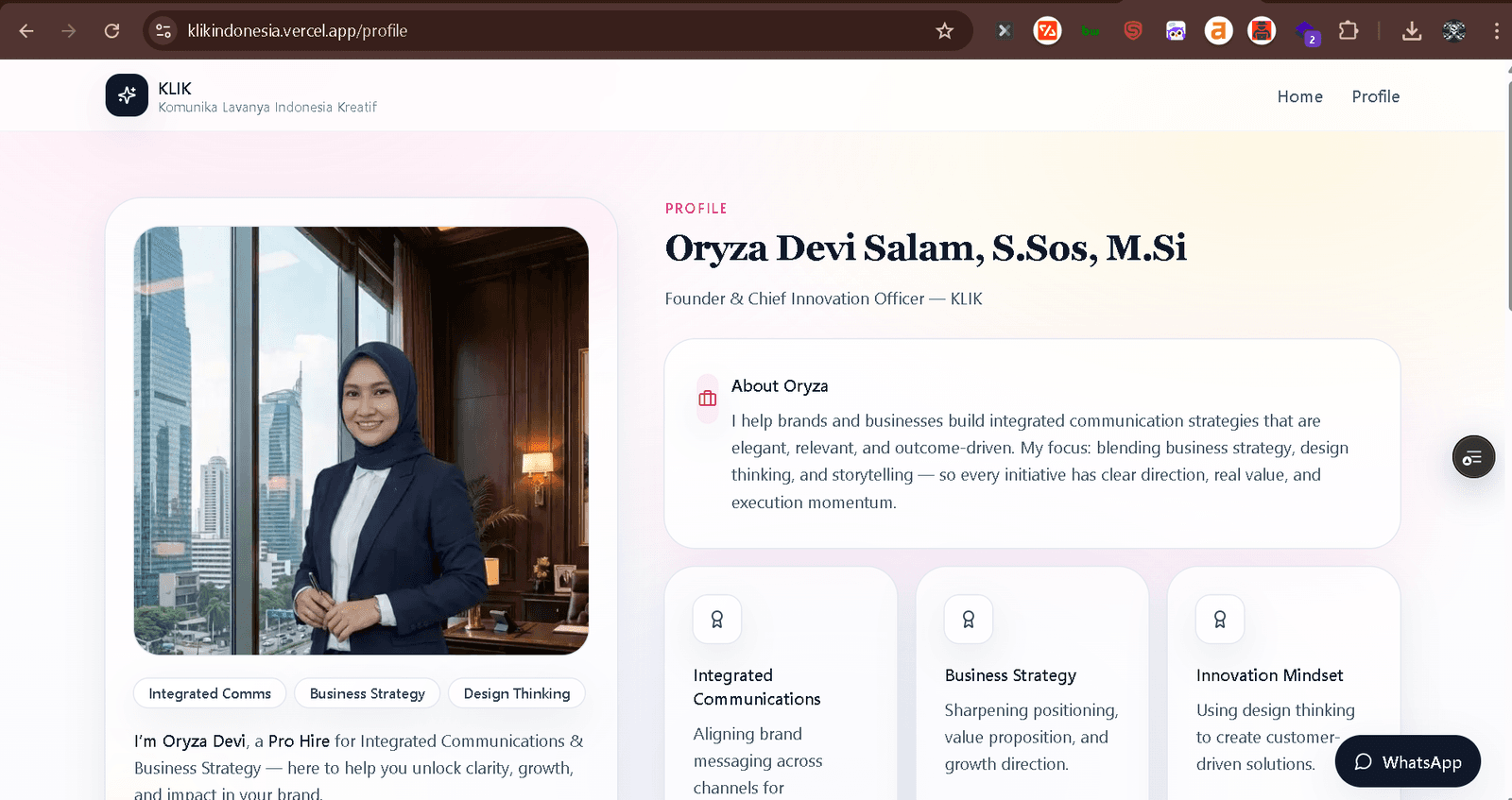Open browser Downloads icon
This screenshot has width=1512, height=800.
(x=1412, y=31)
